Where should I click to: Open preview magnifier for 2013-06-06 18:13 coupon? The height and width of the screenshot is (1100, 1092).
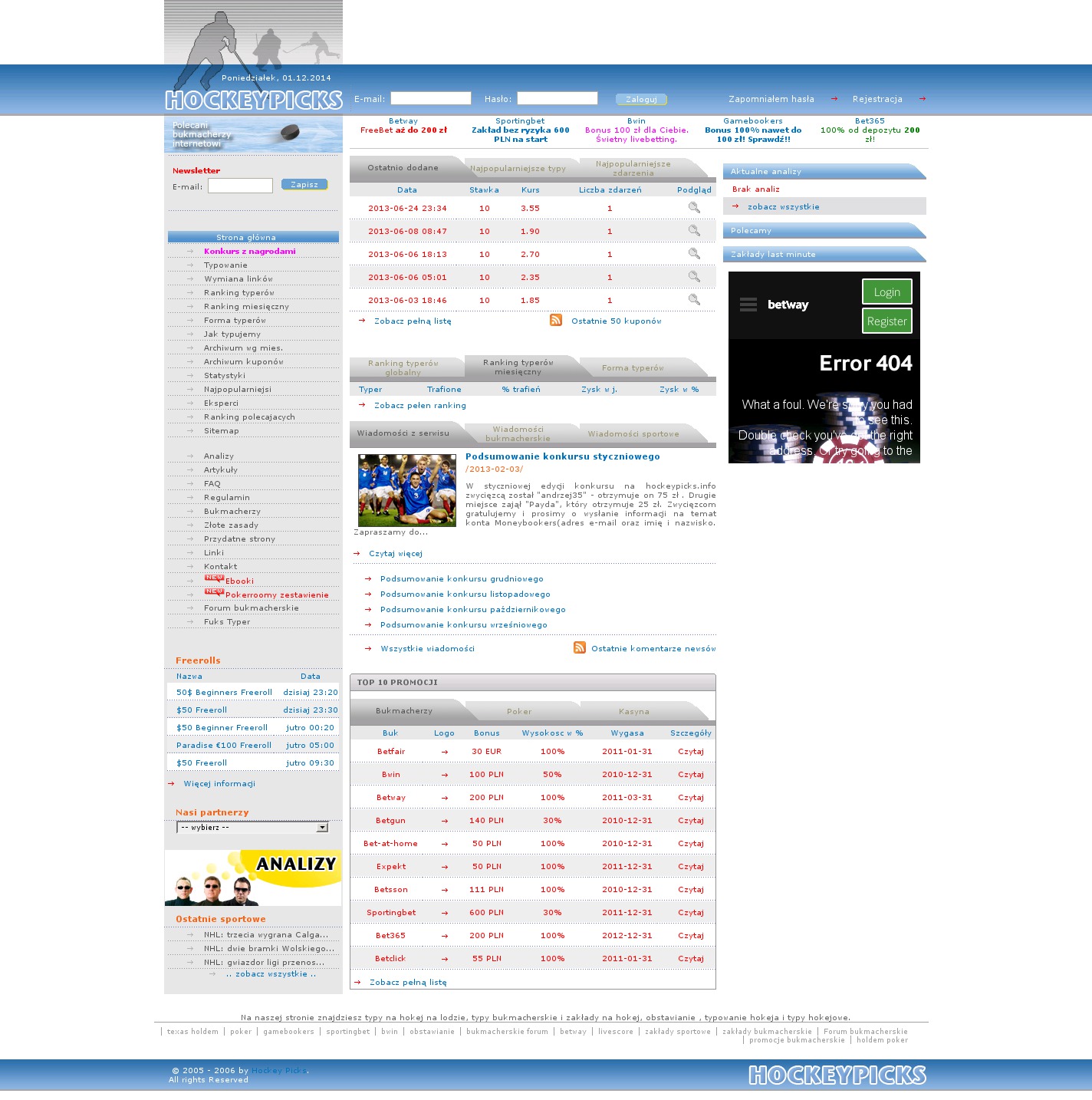point(694,254)
